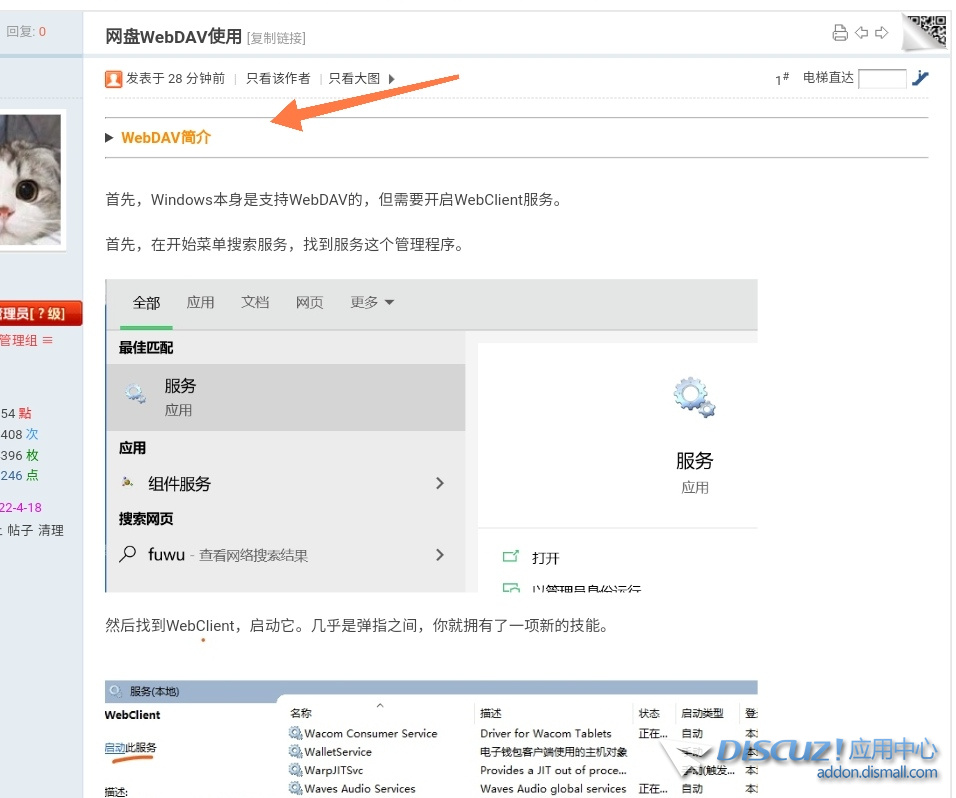Switch to the 应用 search tab
This screenshot has height=798, width=956.
coord(200,302)
